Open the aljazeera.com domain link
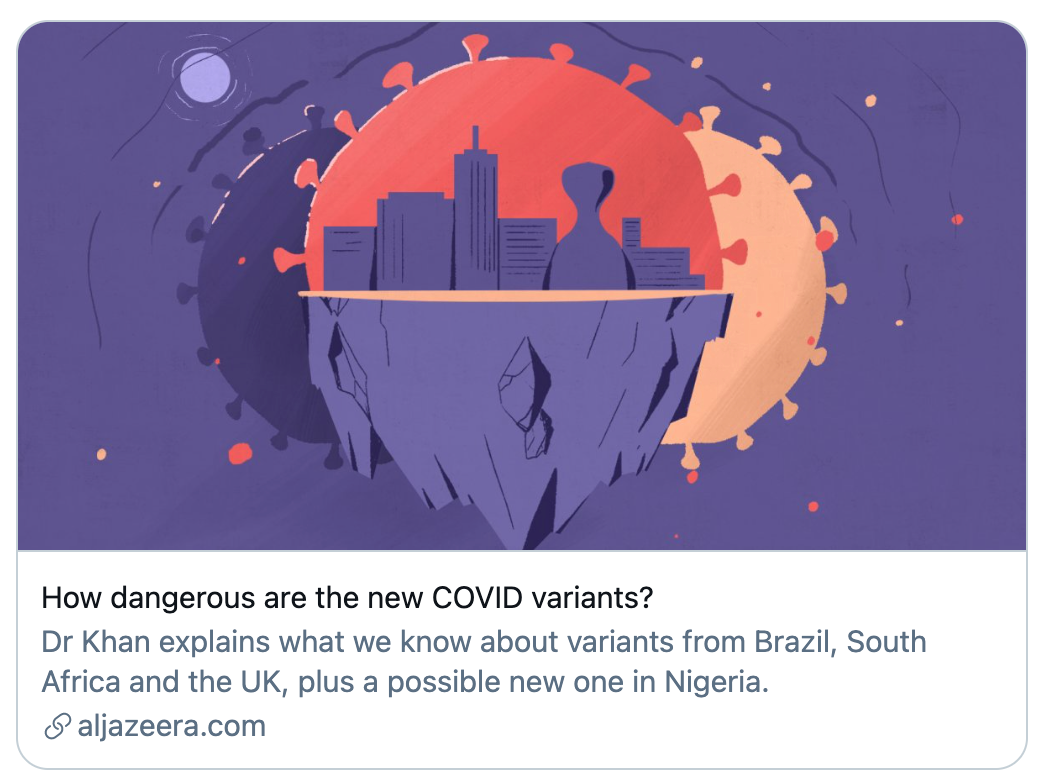Viewport: 1040px width, 784px height. (171, 726)
